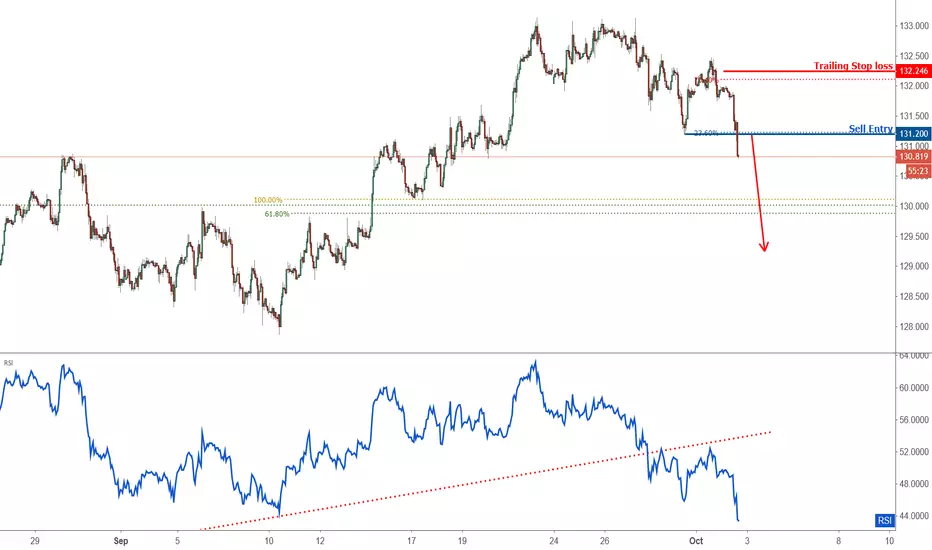Select the 100.00% Fibonacci level label
Image resolution: width=932 pixels, height=550 pixels.
[x=267, y=200]
